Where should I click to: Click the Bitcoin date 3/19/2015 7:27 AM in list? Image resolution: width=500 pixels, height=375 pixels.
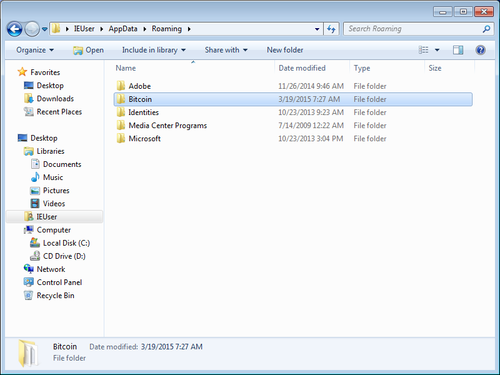click(309, 99)
